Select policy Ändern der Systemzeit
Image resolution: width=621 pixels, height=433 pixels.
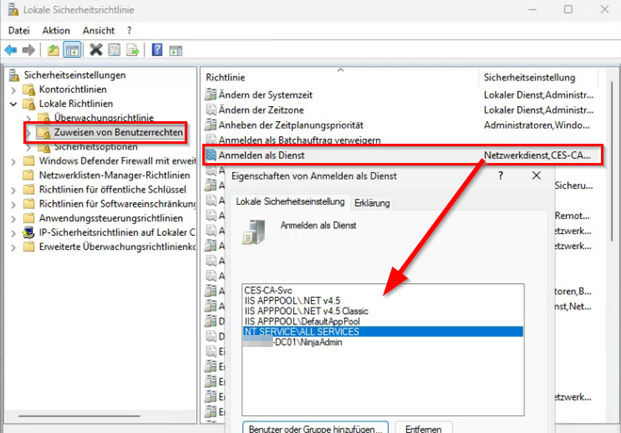[265, 95]
